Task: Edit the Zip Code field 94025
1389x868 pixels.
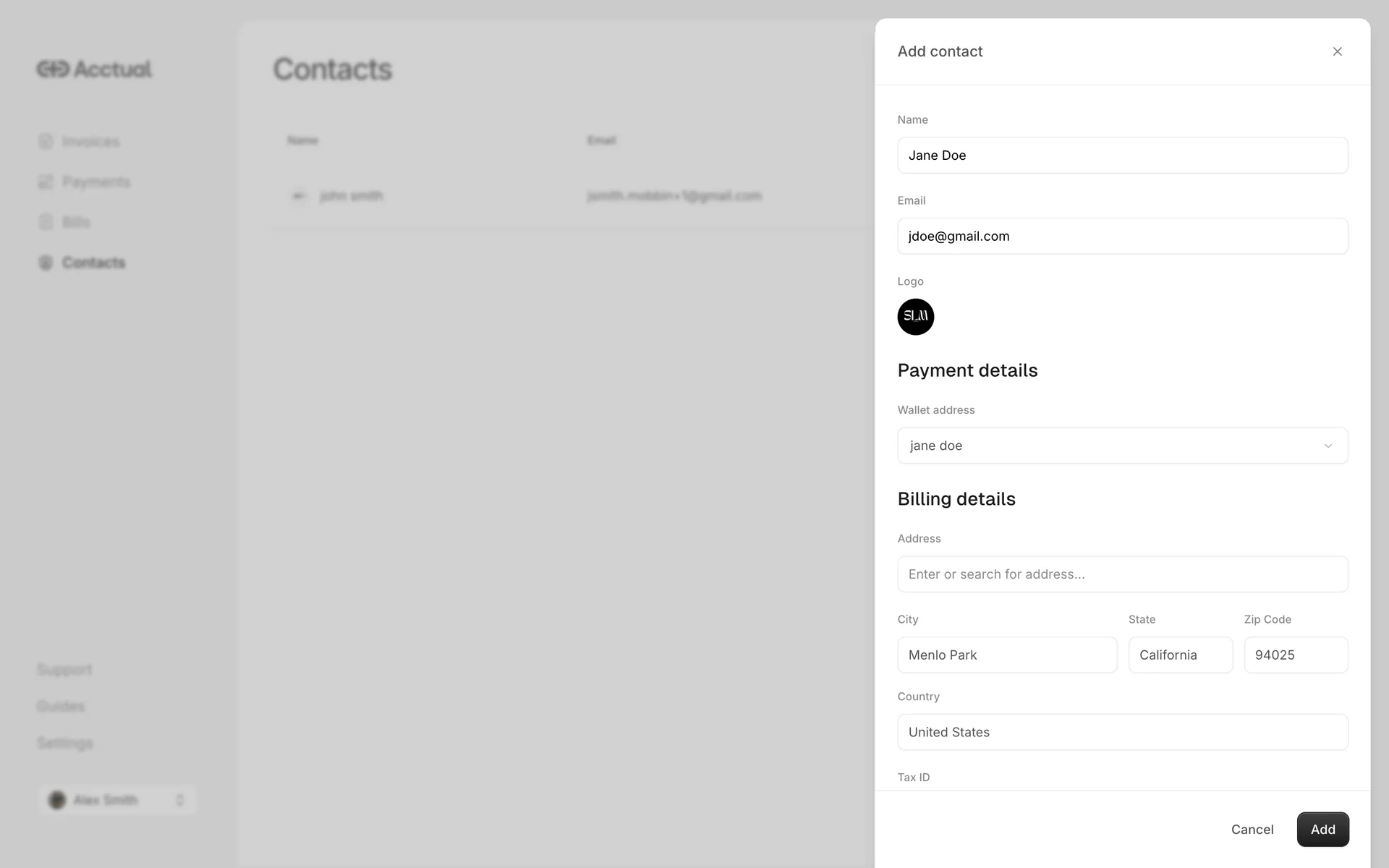Action: point(1296,655)
